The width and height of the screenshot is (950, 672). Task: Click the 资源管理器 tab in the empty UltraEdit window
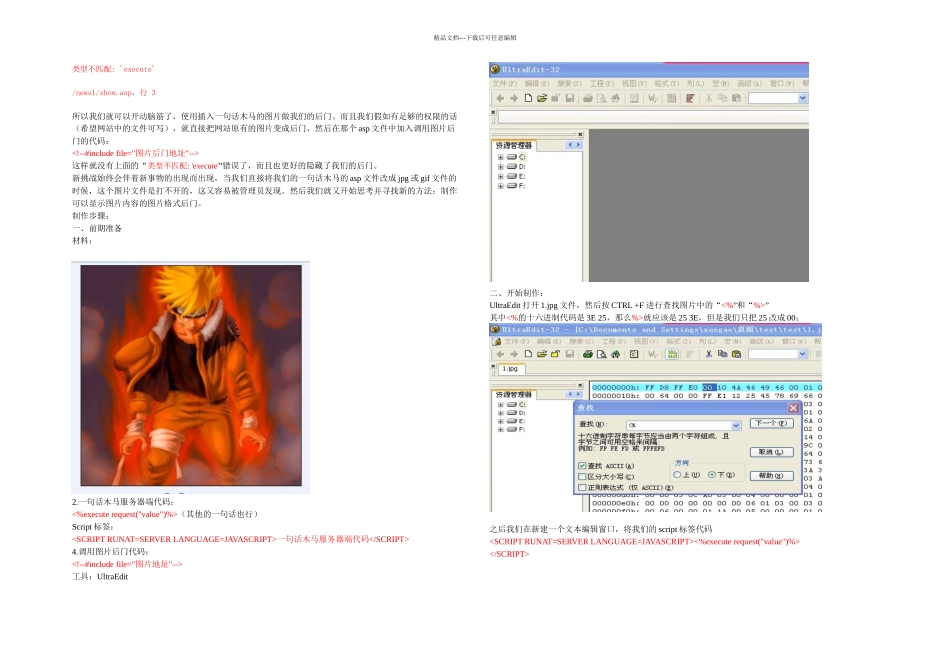point(514,145)
